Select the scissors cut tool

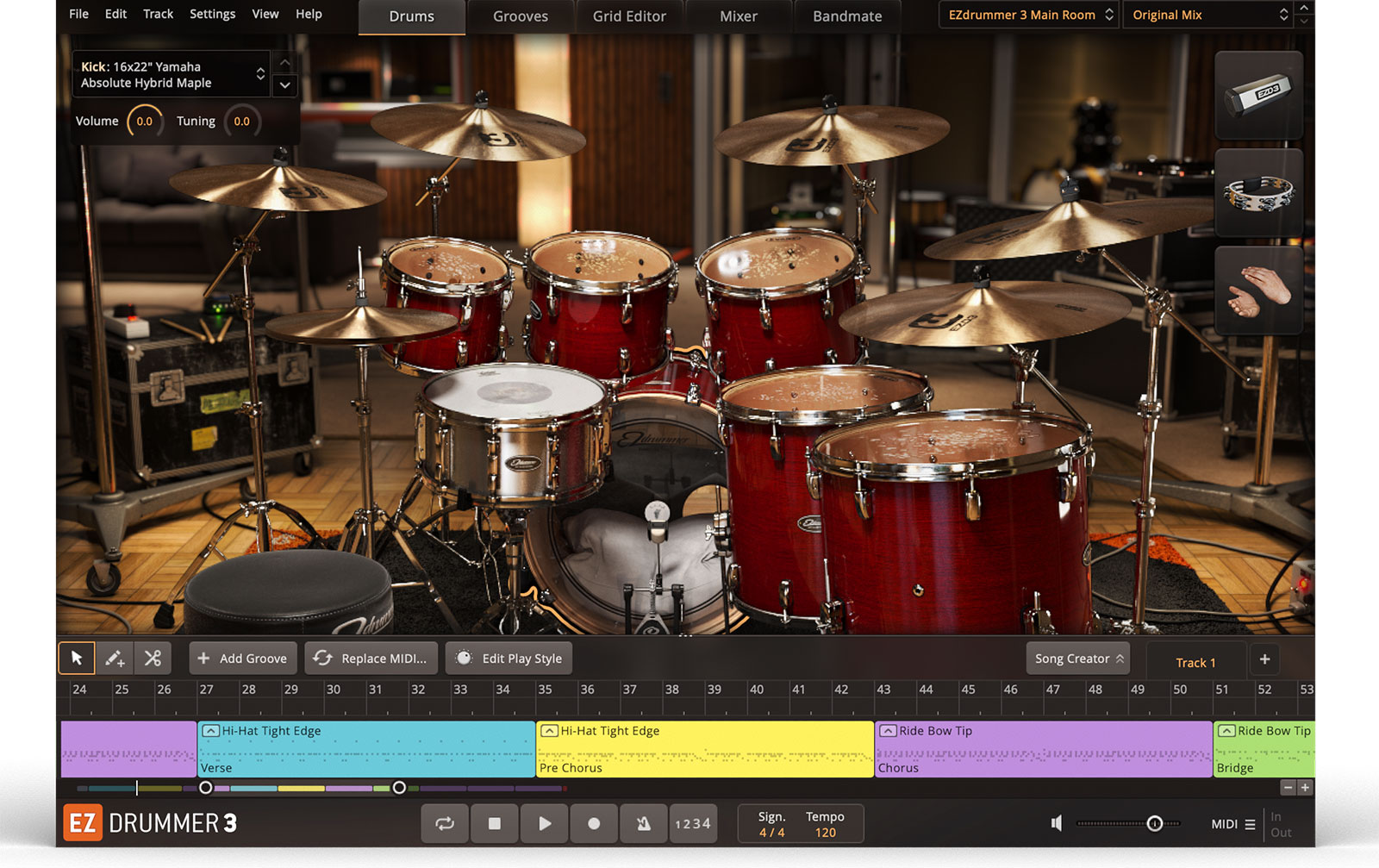click(x=153, y=659)
